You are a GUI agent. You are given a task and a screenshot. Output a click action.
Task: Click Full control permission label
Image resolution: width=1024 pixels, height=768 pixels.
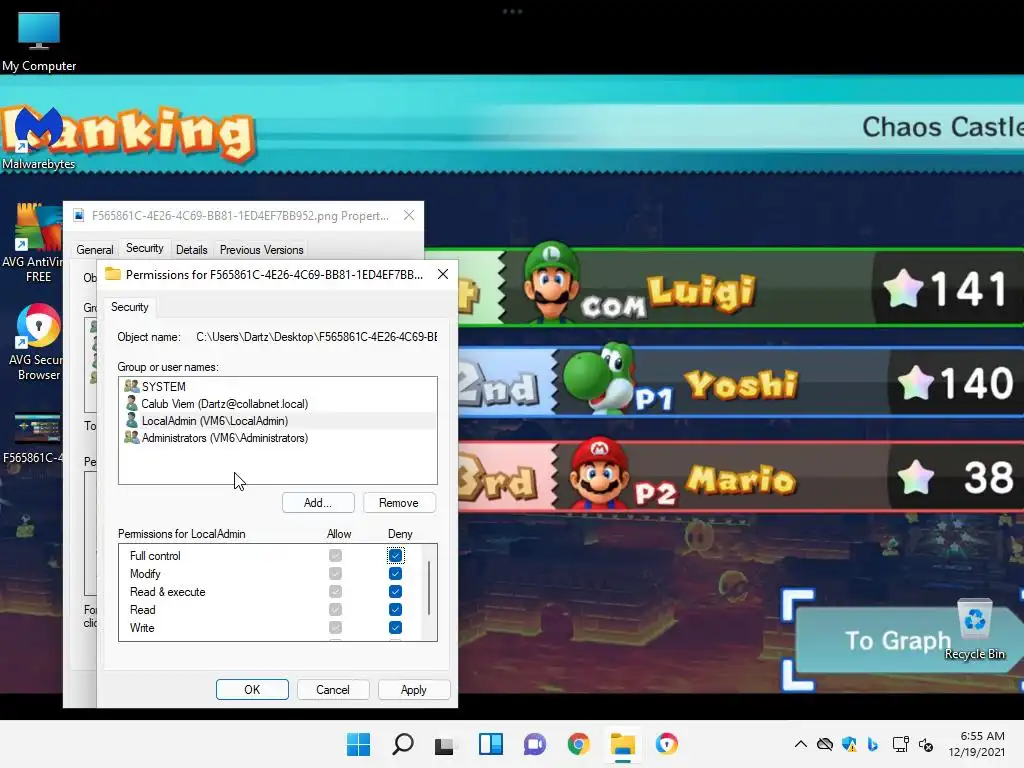pyautogui.click(x=155, y=556)
